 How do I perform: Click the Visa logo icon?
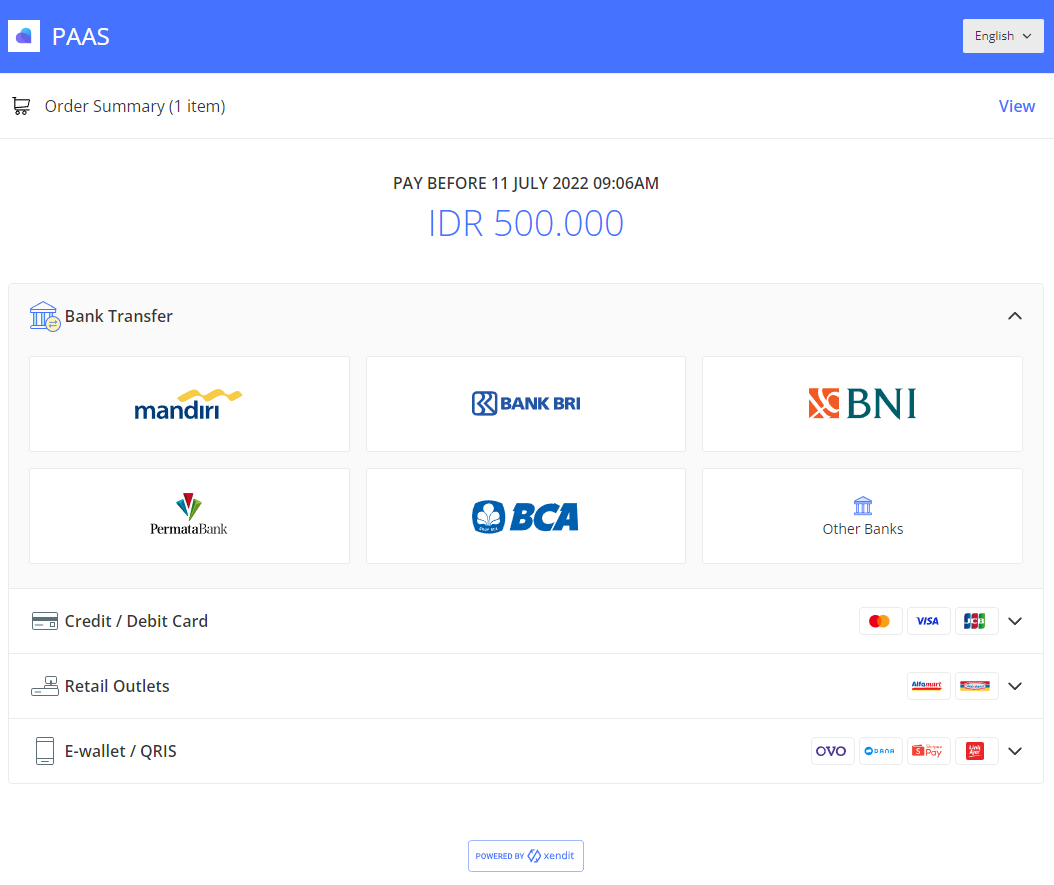(928, 621)
